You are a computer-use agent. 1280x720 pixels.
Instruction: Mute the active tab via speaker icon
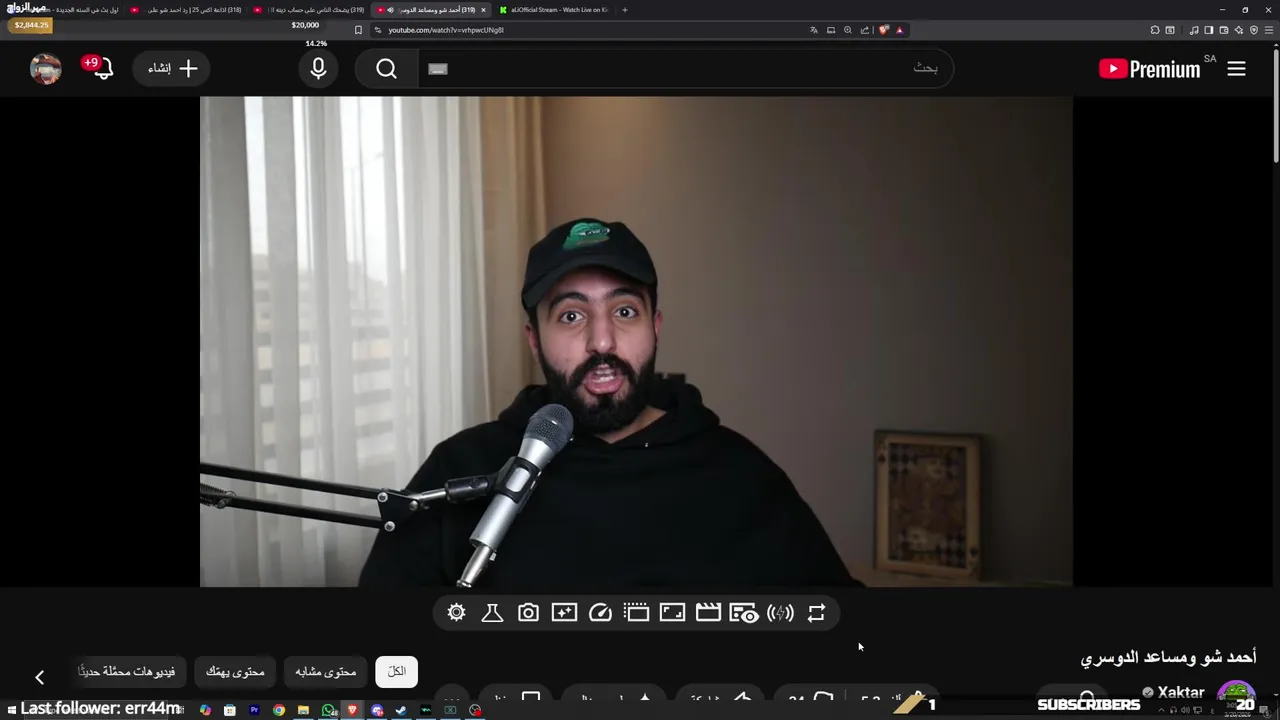(390, 10)
